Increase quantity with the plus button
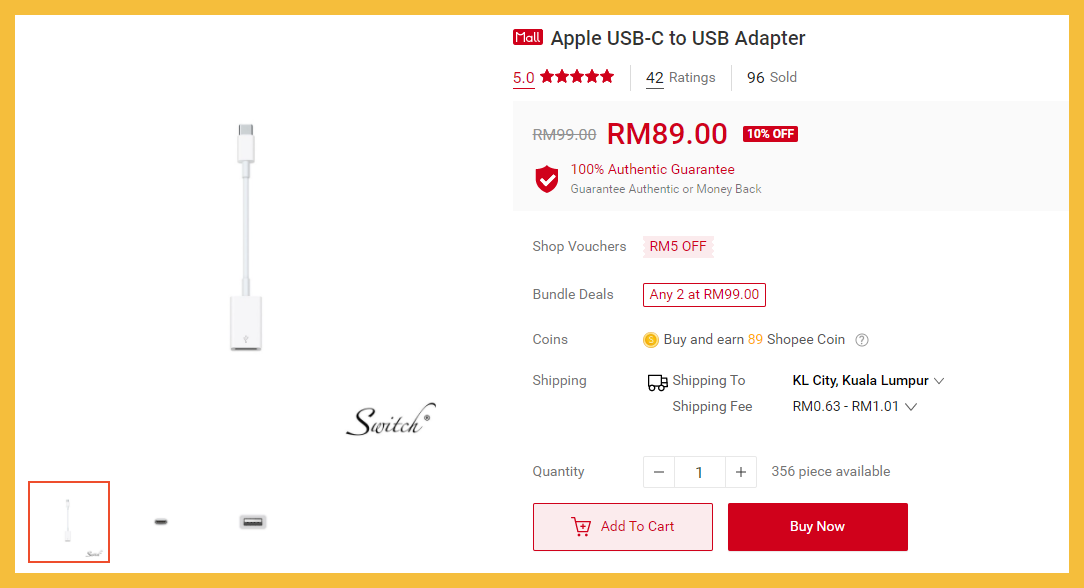The height and width of the screenshot is (588, 1084). [740, 472]
